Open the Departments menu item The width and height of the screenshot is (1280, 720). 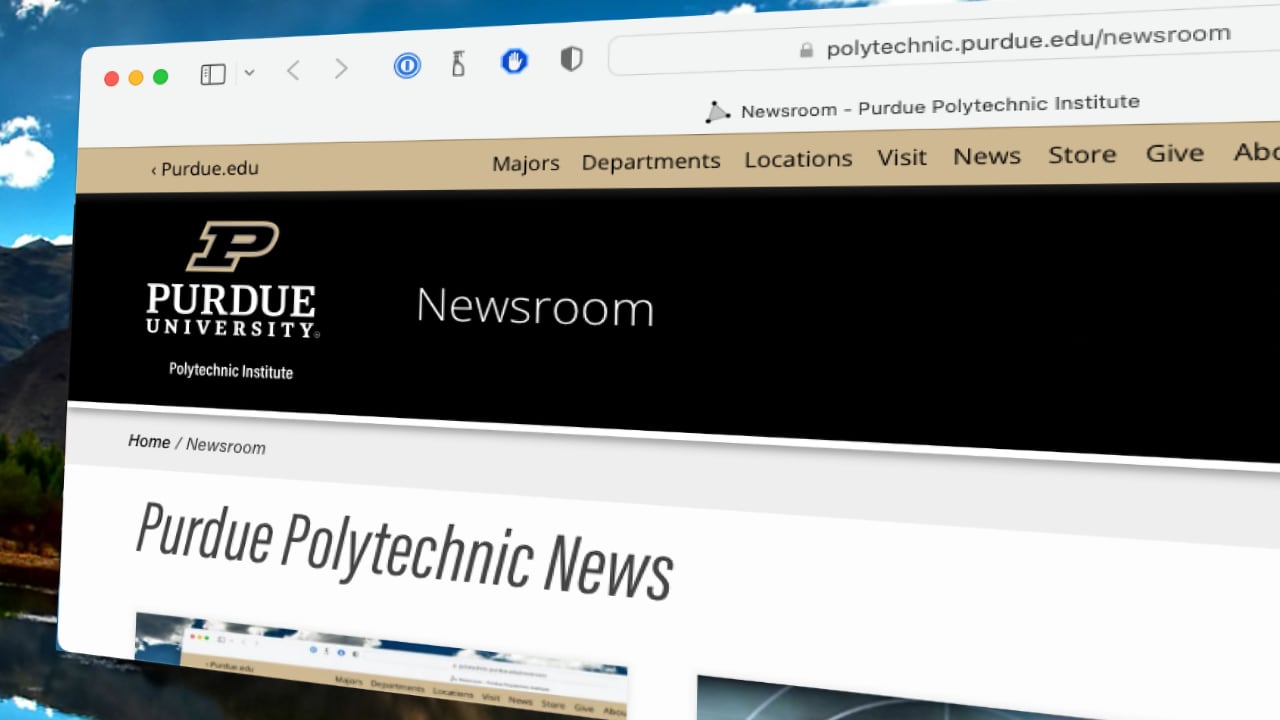[651, 161]
